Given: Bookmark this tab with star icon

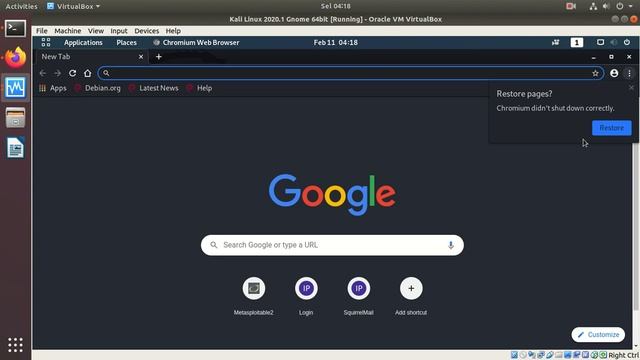Looking at the screenshot, I should click(596, 73).
